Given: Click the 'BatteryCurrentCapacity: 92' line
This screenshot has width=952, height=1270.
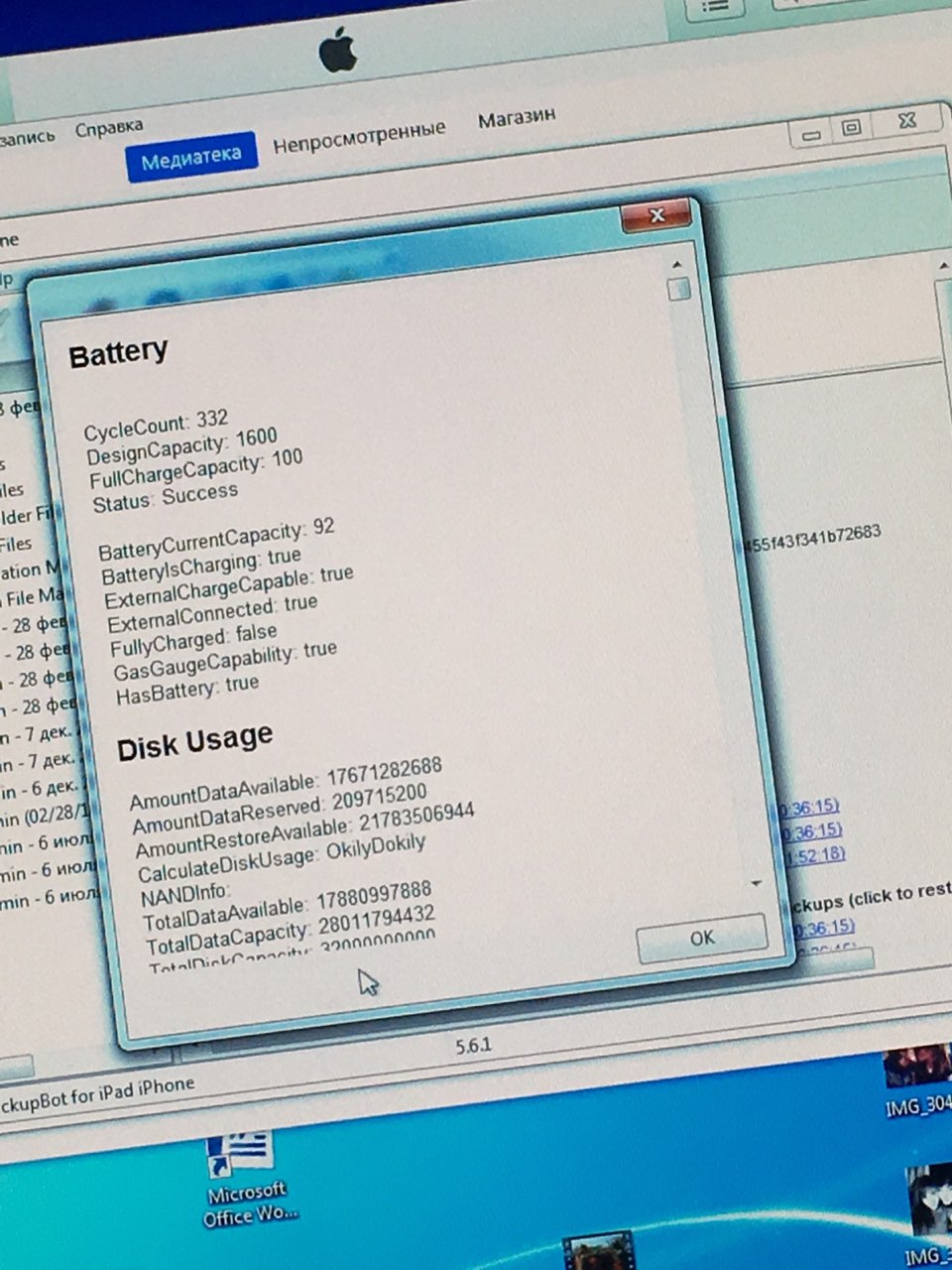Looking at the screenshot, I should coord(216,537).
